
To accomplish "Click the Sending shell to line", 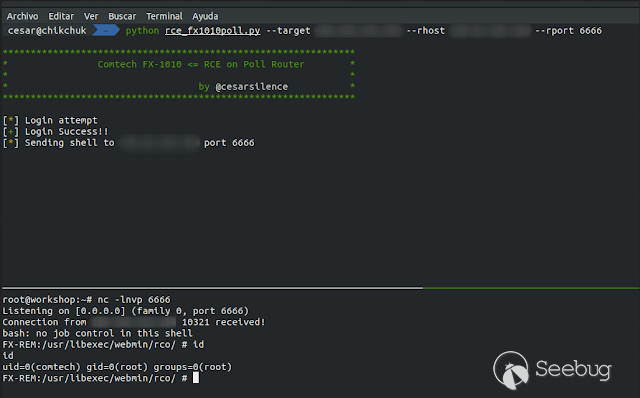I will pos(128,143).
